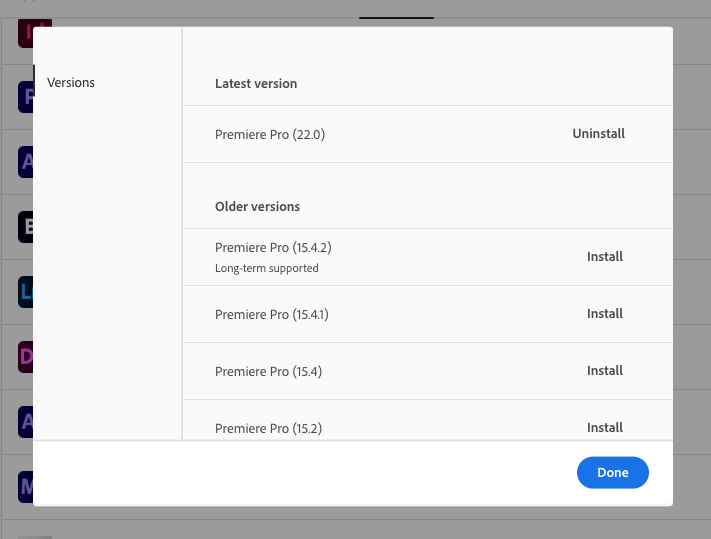This screenshot has width=711, height=539.
Task: Open the purple Premiere "P" app icon
Action: 26,97
